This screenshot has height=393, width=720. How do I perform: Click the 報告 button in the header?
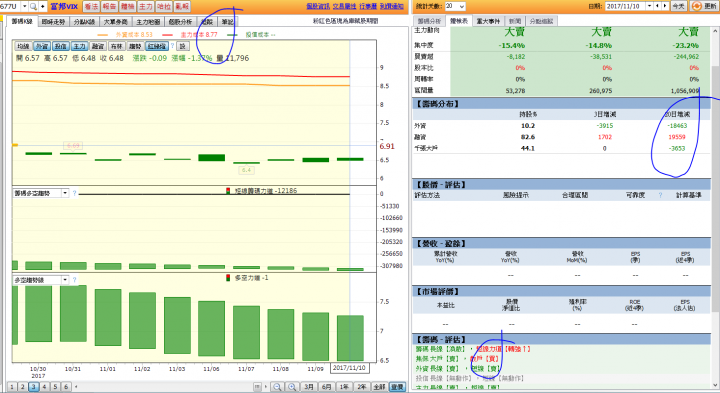tap(109, 6)
